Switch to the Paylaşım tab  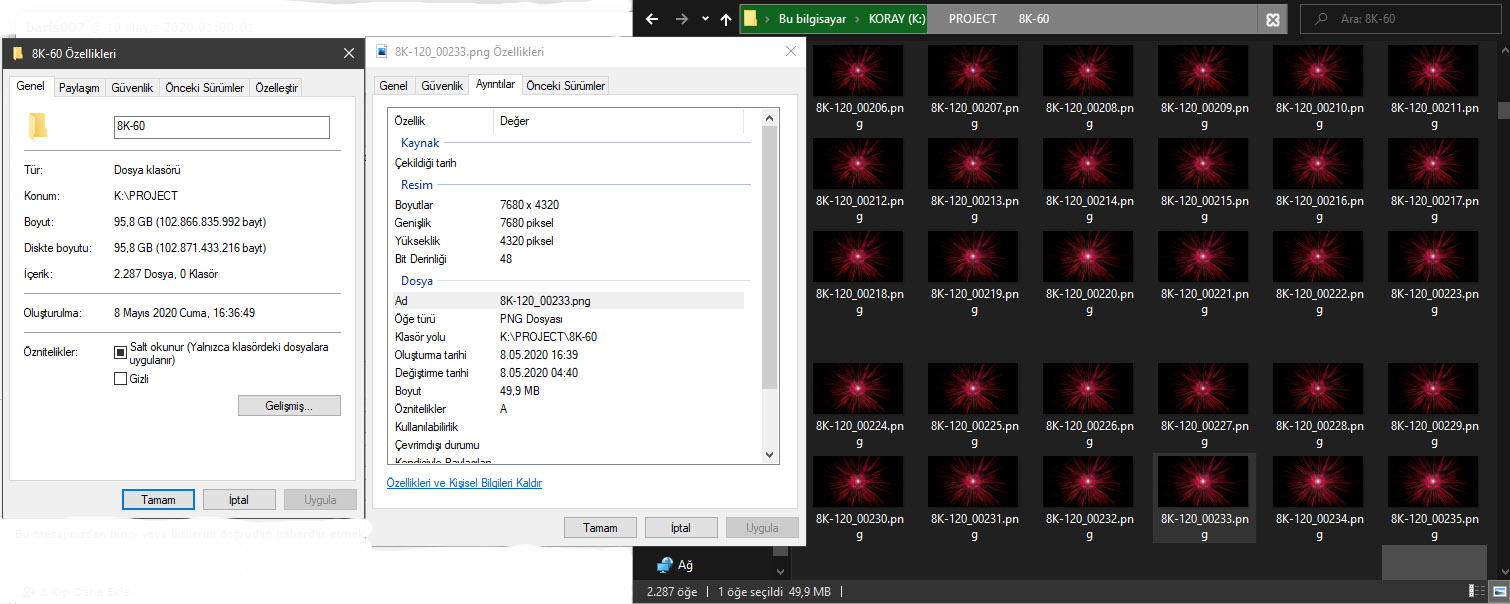pos(79,88)
